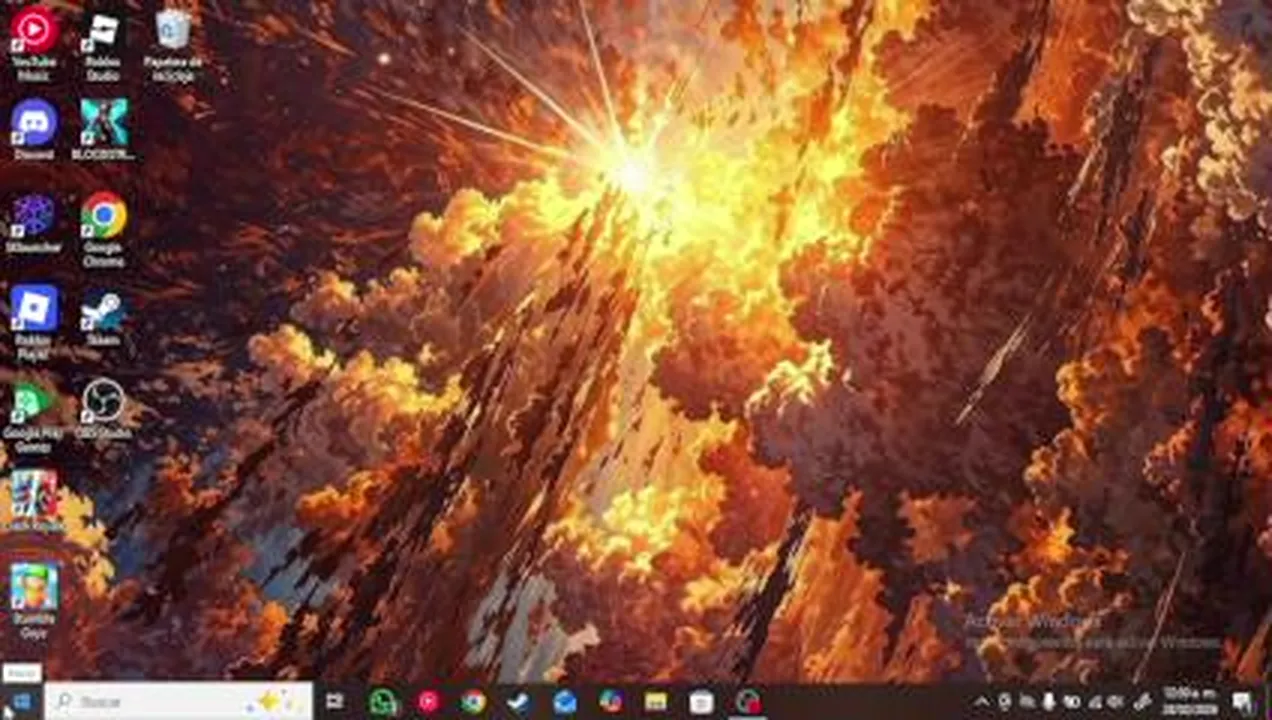
Task: Open File Explorer from the taskbar
Action: [655, 702]
